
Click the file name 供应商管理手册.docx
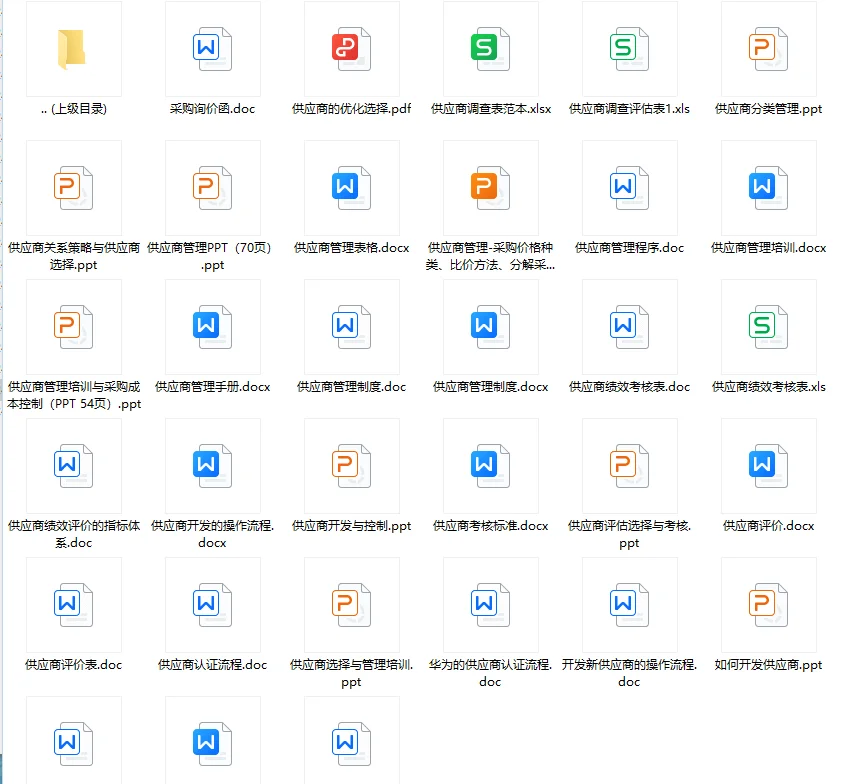tap(212, 386)
